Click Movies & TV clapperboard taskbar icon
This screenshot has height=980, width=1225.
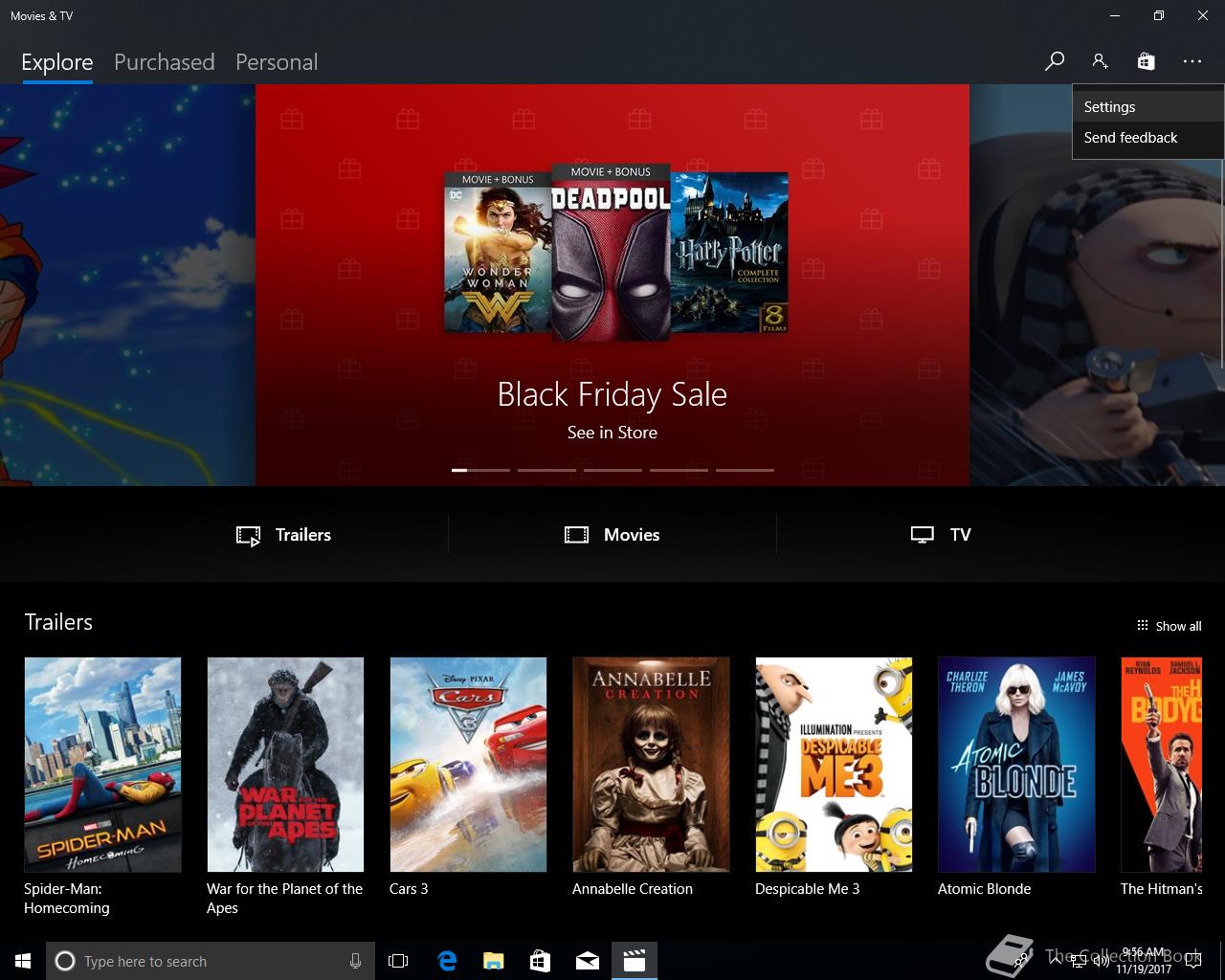(x=634, y=961)
